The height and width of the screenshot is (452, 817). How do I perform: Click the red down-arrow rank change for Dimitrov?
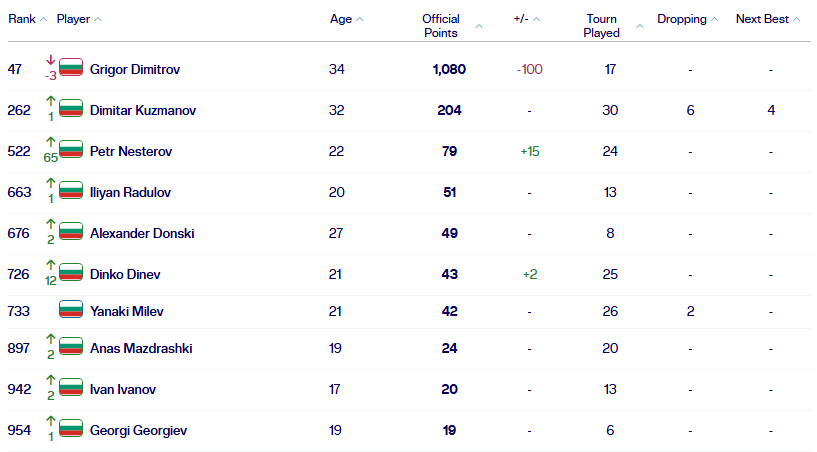tap(51, 60)
